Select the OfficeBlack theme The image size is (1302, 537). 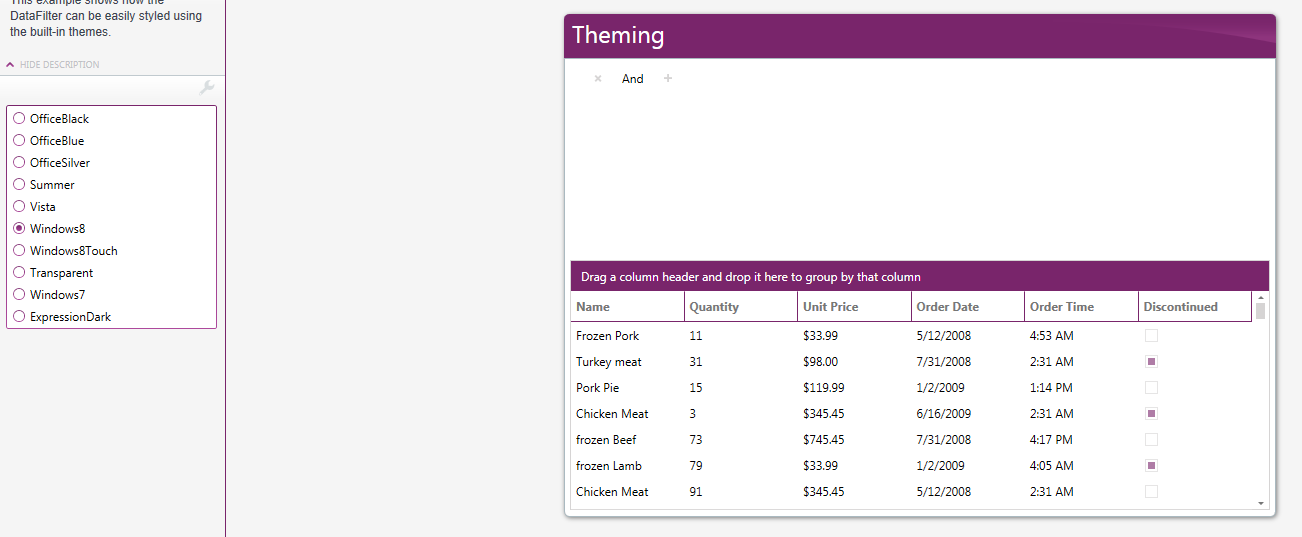tap(20, 119)
